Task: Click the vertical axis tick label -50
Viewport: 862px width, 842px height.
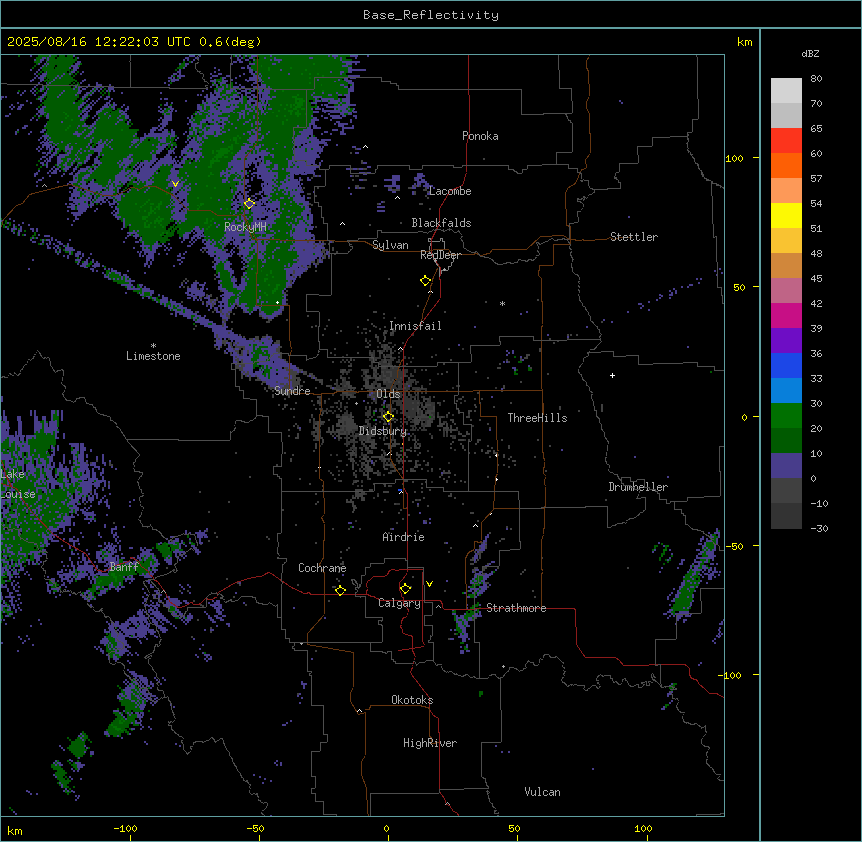Action: [x=734, y=546]
